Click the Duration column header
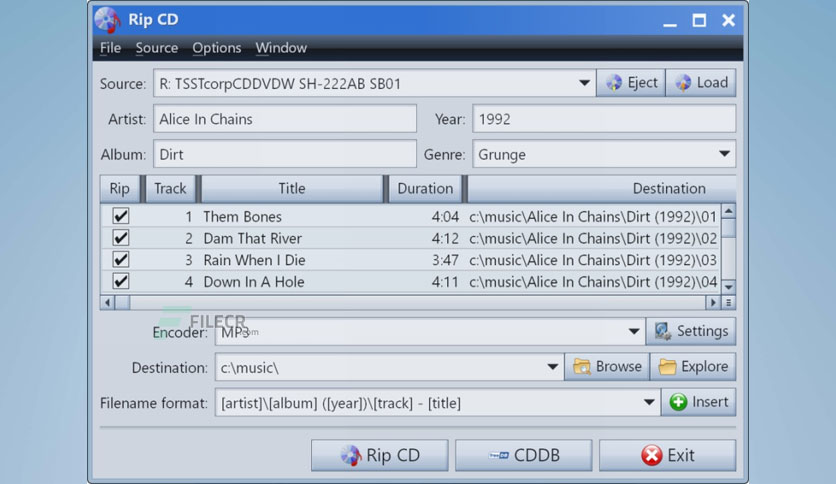 click(425, 189)
